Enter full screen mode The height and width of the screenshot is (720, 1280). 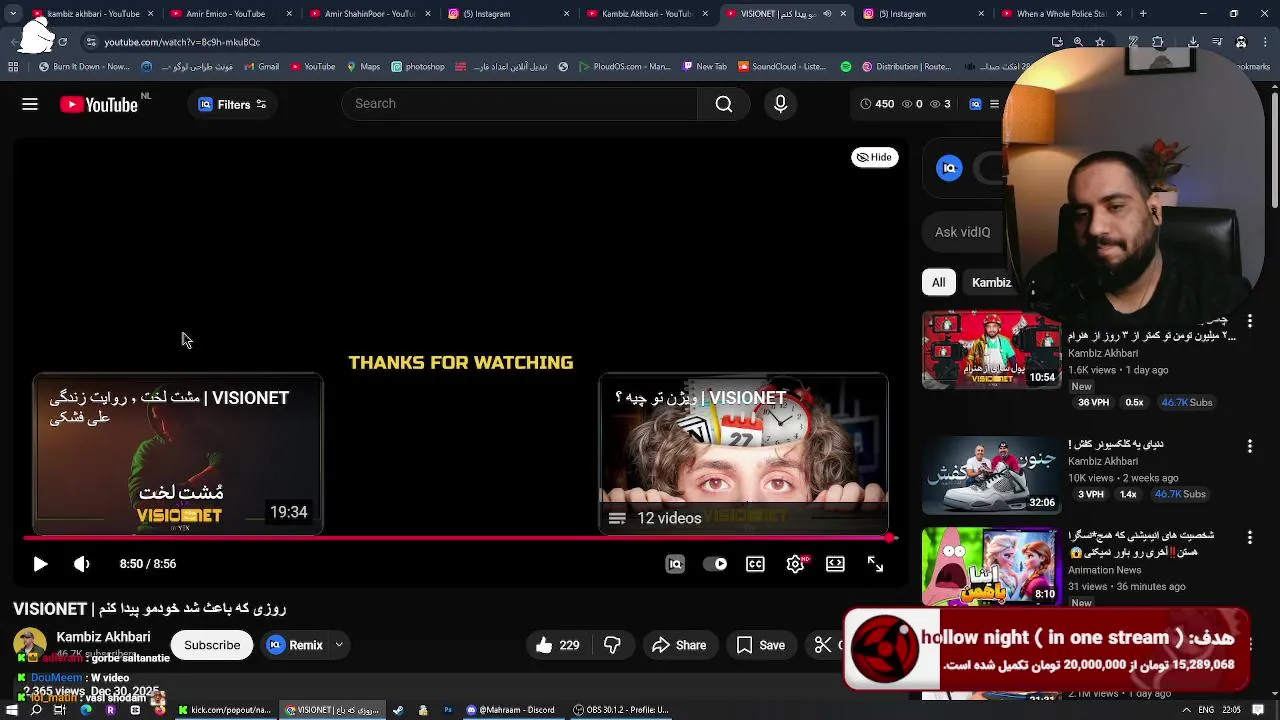click(875, 564)
